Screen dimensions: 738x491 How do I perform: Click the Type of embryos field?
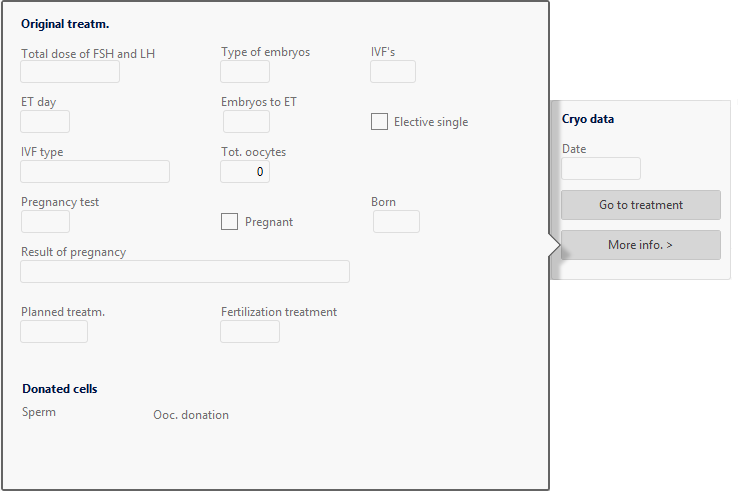click(x=245, y=72)
